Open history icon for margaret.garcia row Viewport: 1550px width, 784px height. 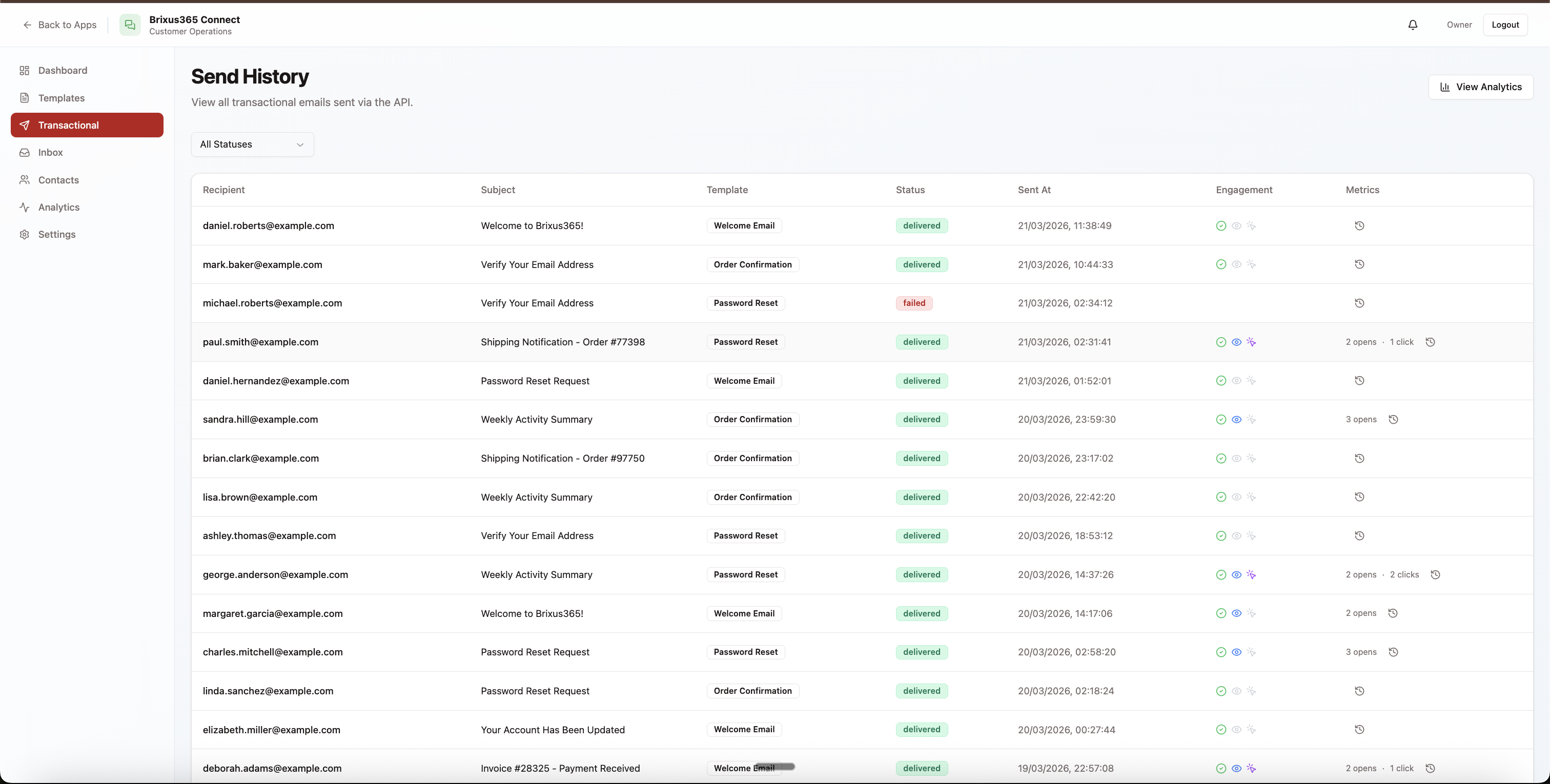click(x=1393, y=613)
